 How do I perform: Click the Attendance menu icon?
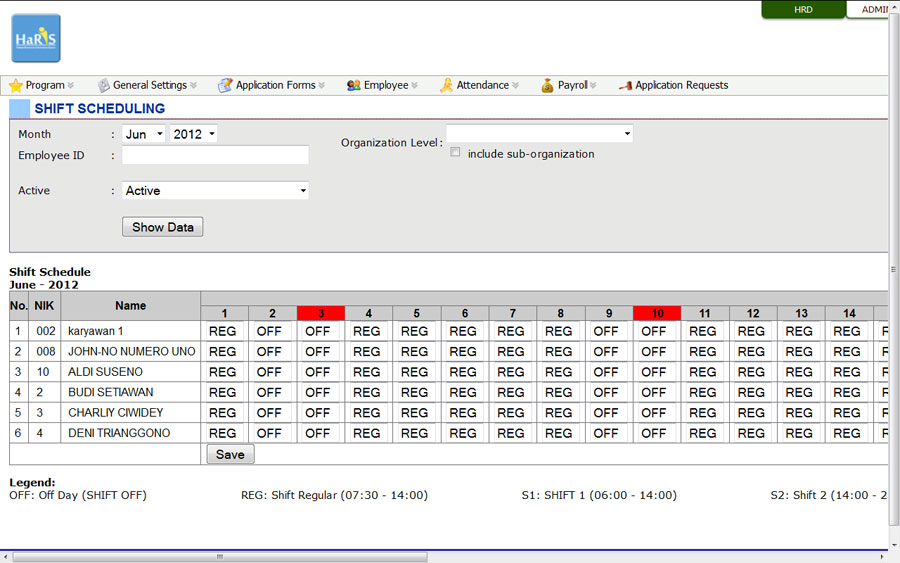(x=446, y=86)
